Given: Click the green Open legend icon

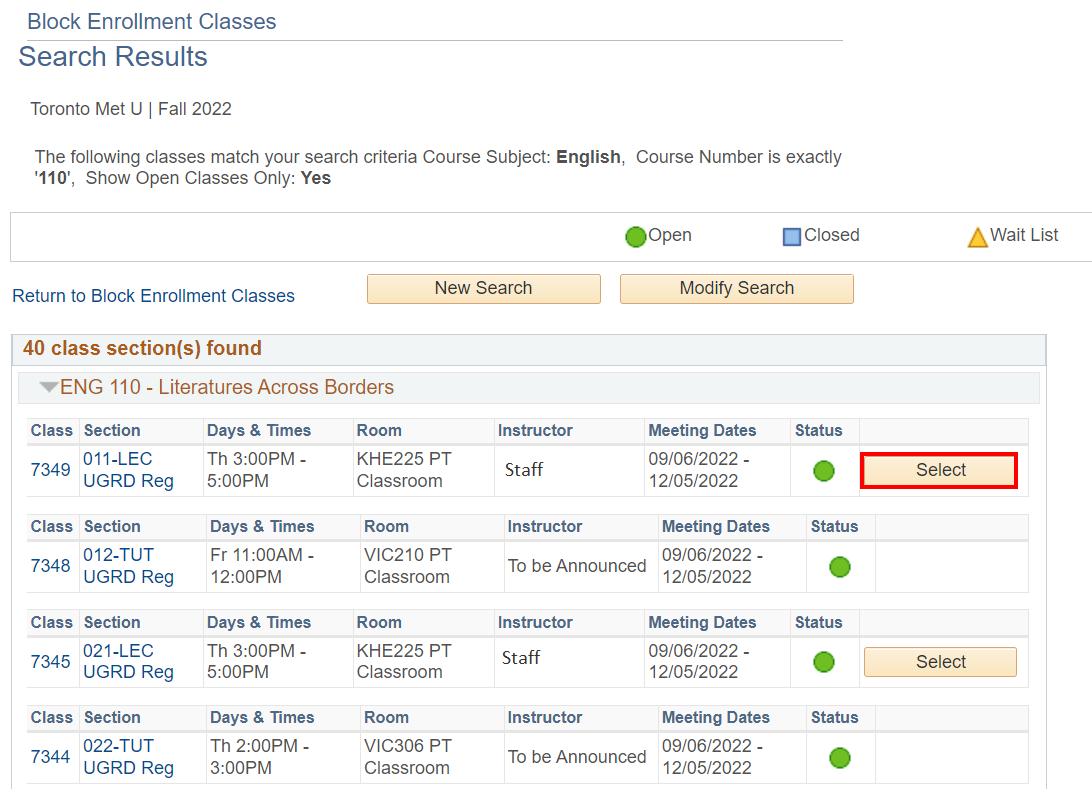Looking at the screenshot, I should click(635, 237).
